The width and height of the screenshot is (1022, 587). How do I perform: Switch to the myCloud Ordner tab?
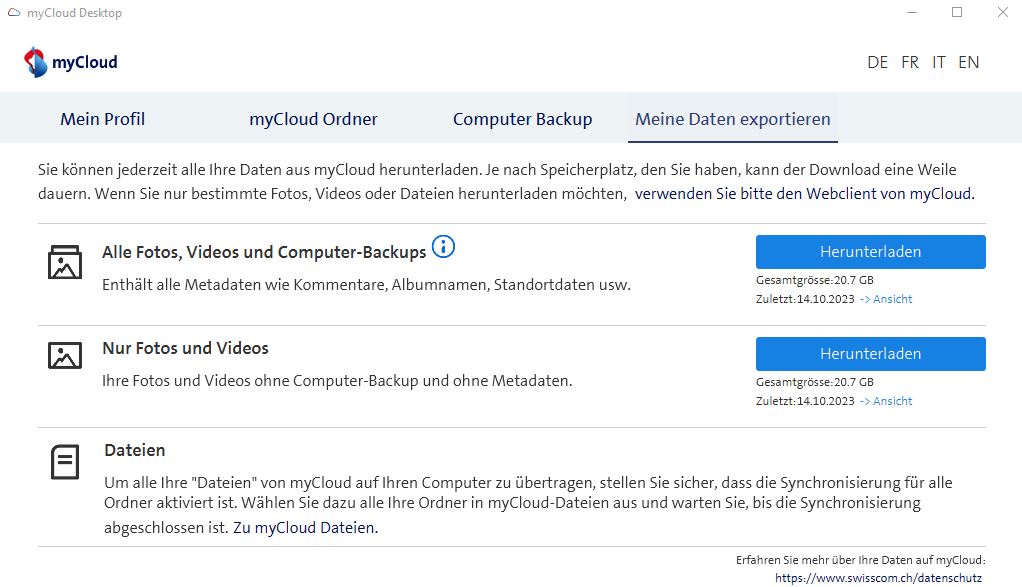click(x=313, y=119)
